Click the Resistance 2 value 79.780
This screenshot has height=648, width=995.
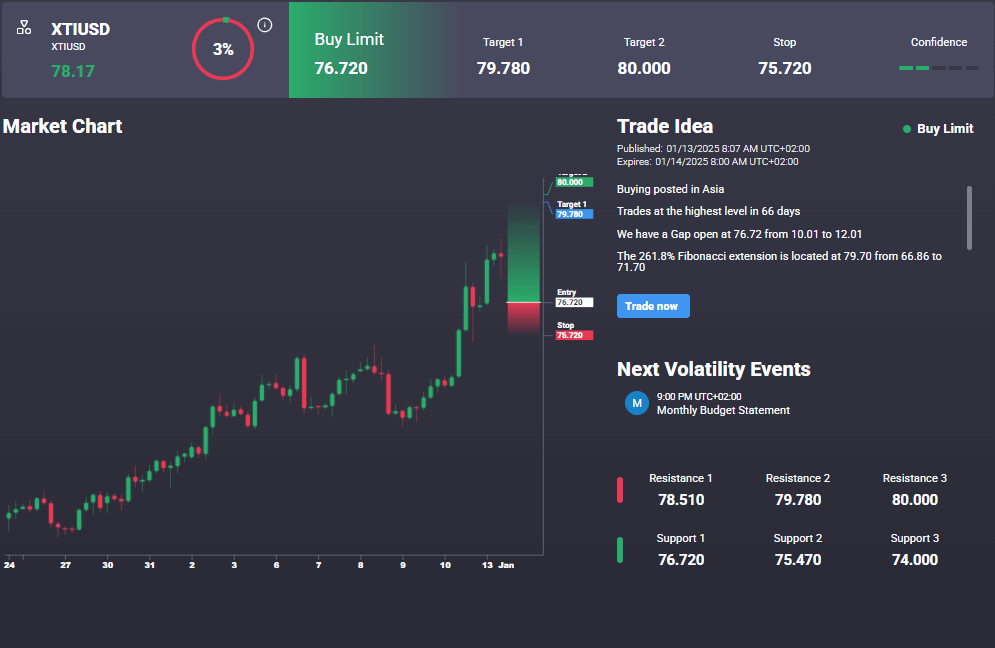798,500
